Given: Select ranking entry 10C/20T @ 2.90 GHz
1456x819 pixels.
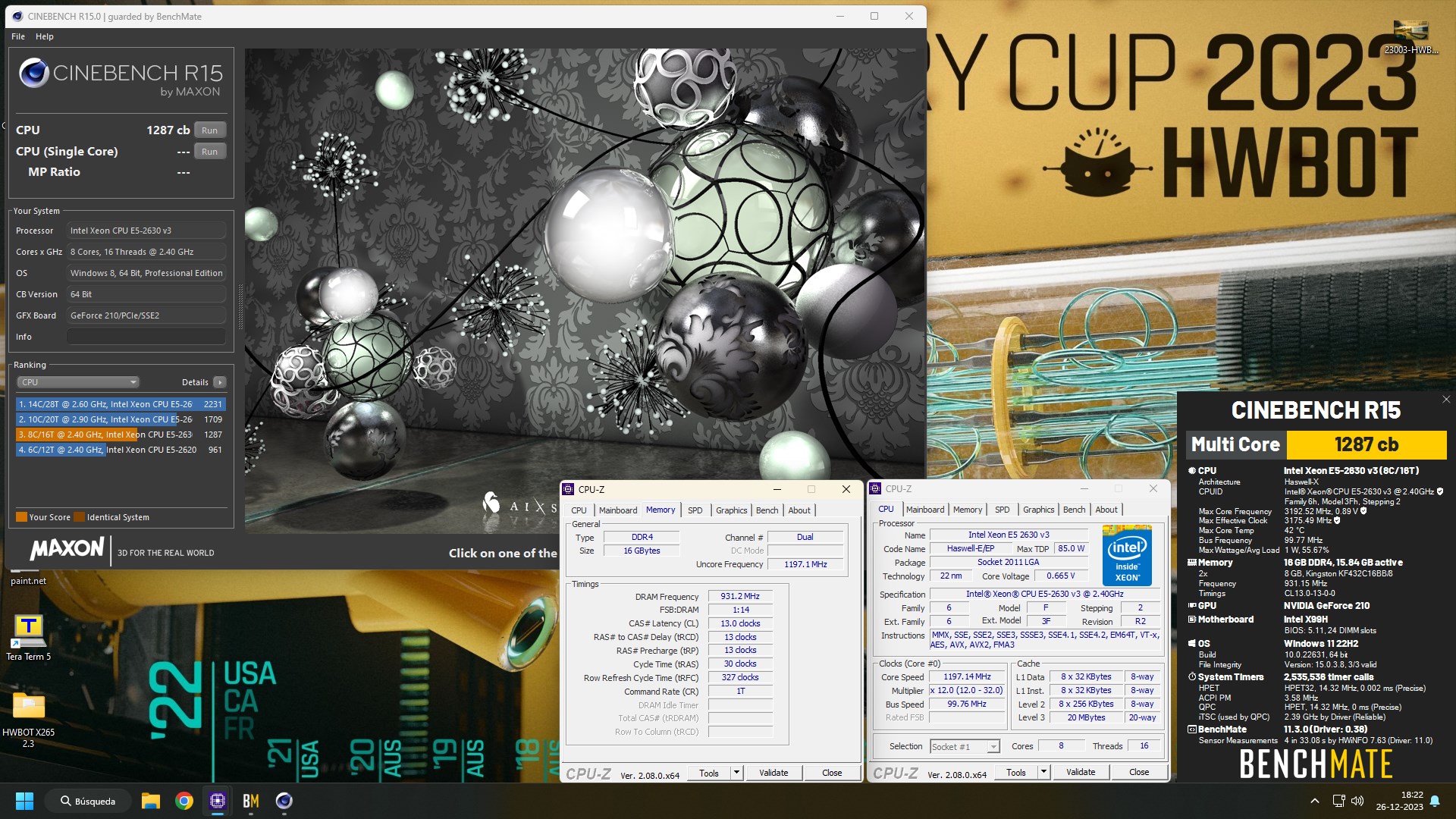Looking at the screenshot, I should 121,419.
